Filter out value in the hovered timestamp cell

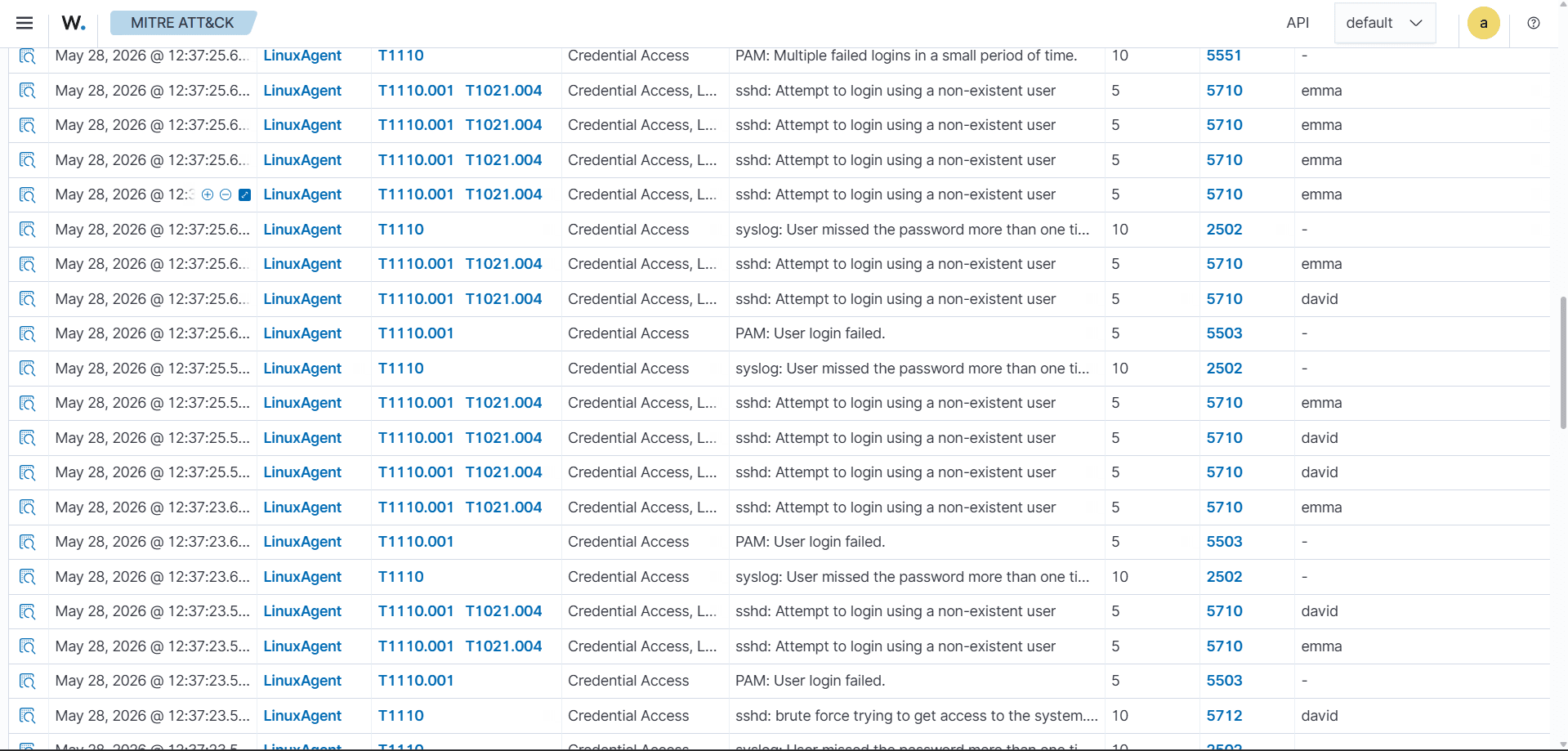pos(226,194)
